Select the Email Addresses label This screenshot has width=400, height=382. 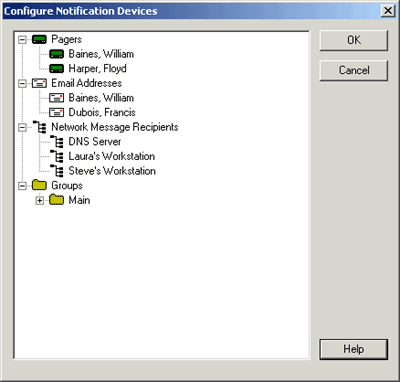pyautogui.click(x=87, y=83)
